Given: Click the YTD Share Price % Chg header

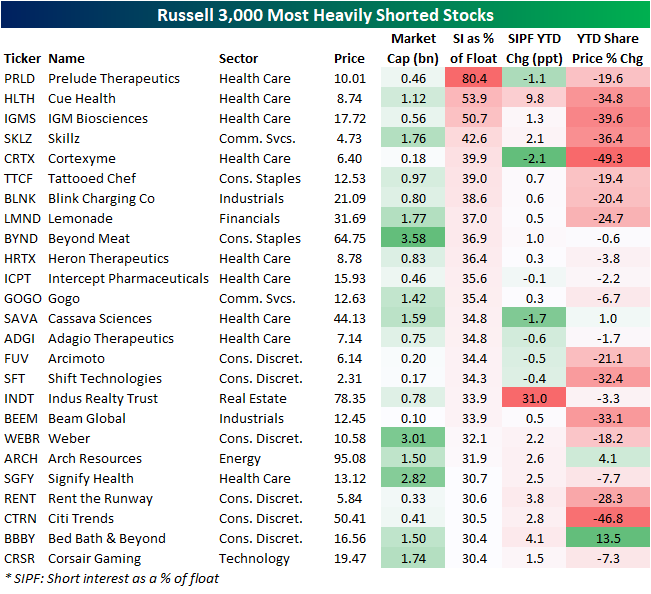Looking at the screenshot, I should tap(608, 49).
